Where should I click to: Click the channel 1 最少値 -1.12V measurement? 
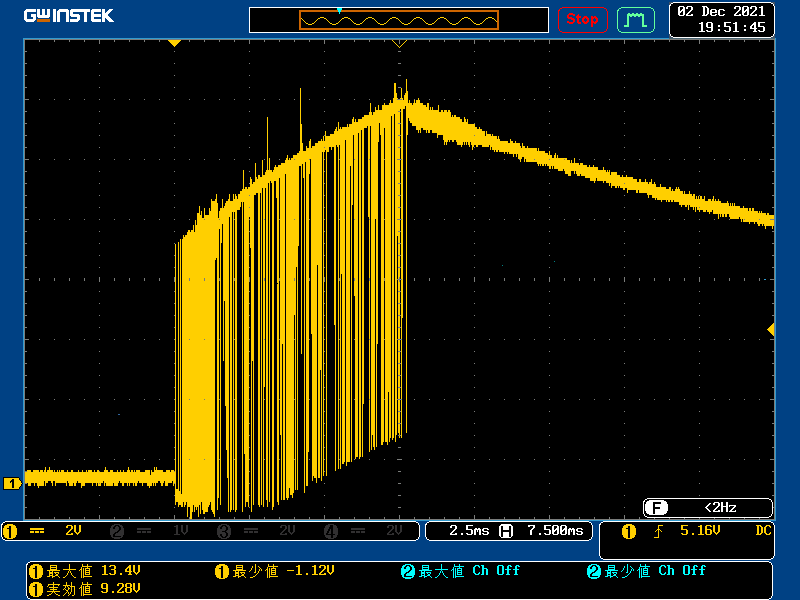[274, 571]
